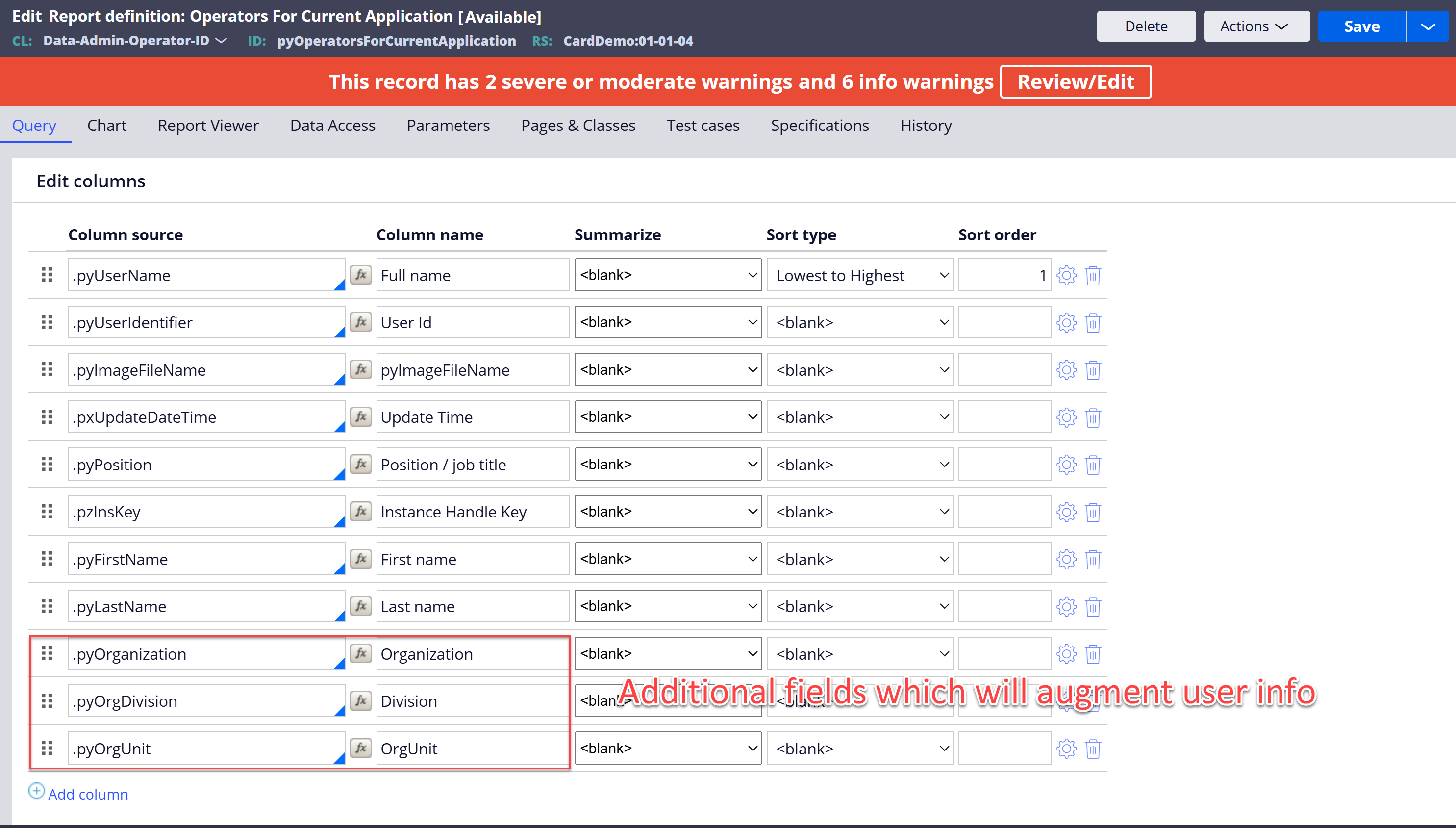Switch to the Chart tab
Image resolution: width=1456 pixels, height=828 pixels.
[x=106, y=125]
